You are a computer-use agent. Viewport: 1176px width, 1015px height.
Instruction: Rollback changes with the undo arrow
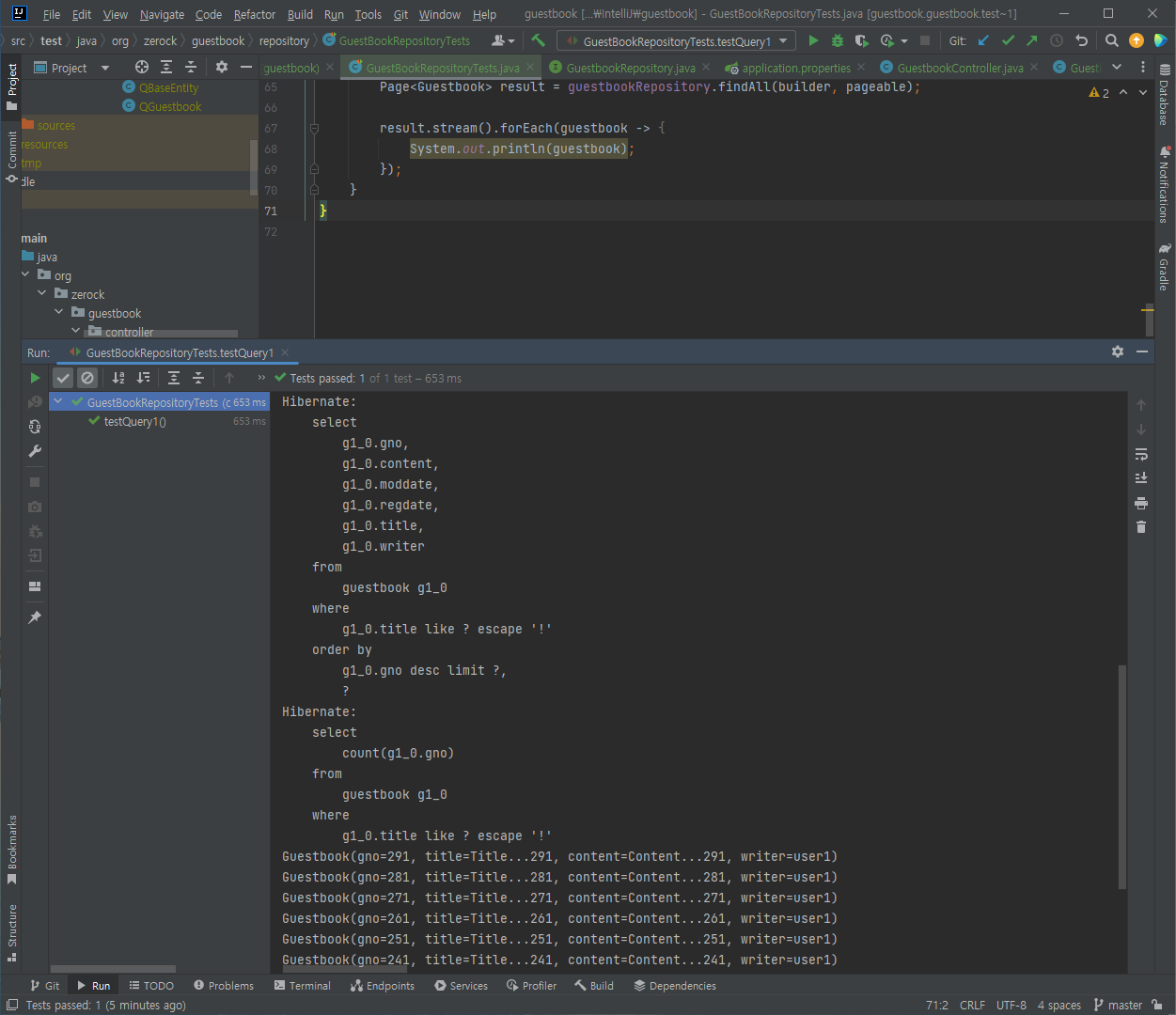pyautogui.click(x=1081, y=40)
